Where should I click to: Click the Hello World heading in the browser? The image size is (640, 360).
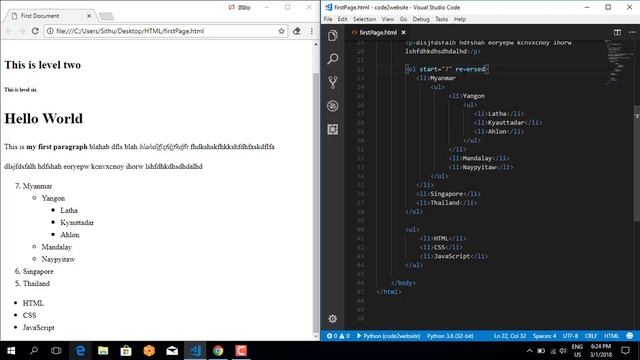pyautogui.click(x=44, y=118)
